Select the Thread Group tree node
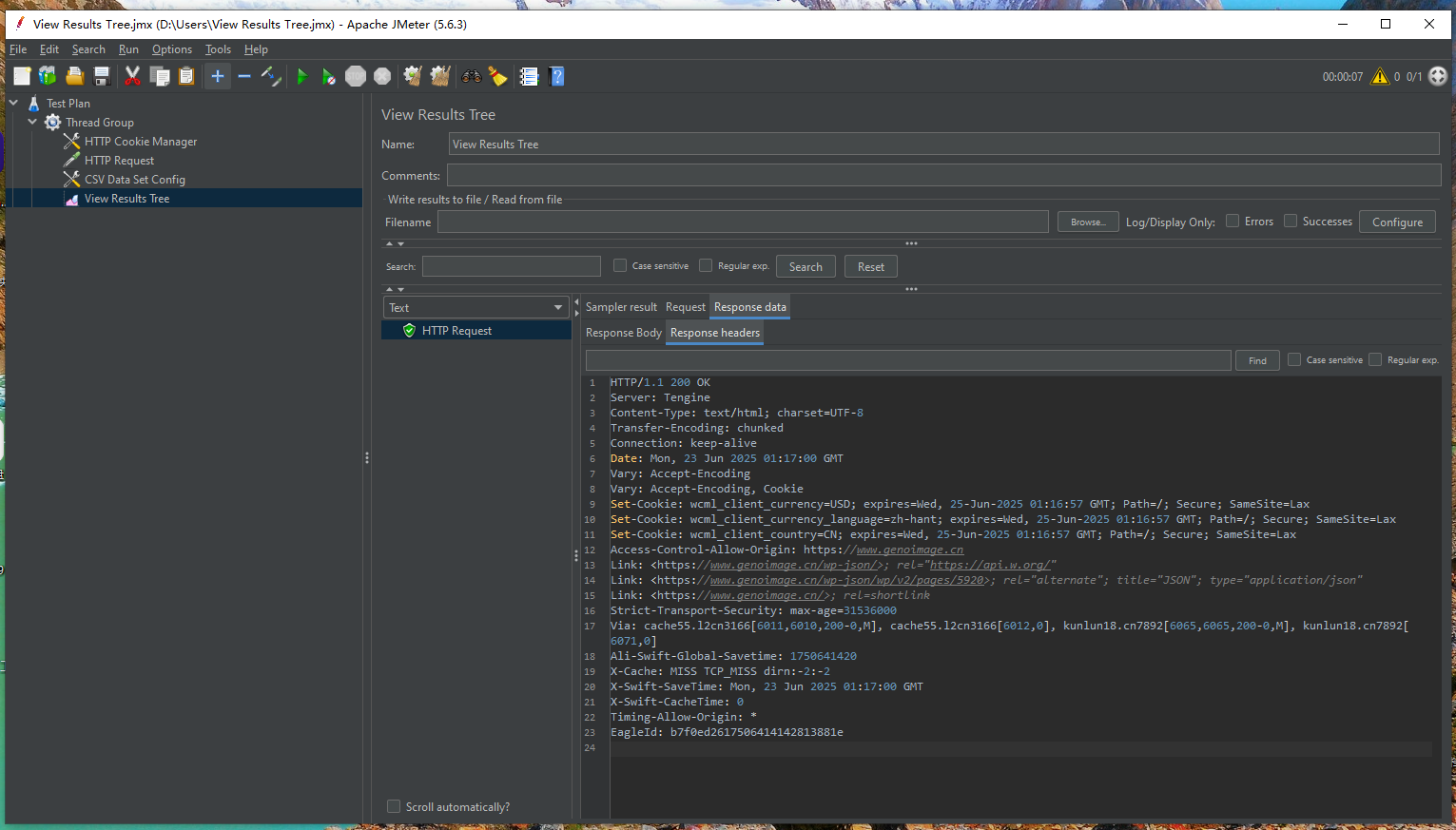This screenshot has height=830, width=1456. pyautogui.click(x=99, y=123)
